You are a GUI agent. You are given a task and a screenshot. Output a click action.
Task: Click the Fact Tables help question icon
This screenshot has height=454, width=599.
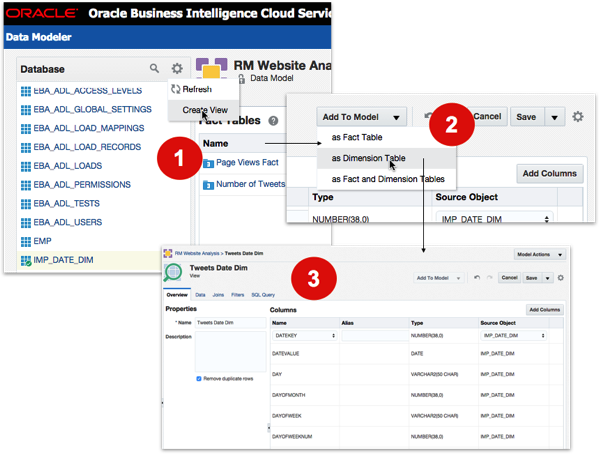pyautogui.click(x=273, y=121)
